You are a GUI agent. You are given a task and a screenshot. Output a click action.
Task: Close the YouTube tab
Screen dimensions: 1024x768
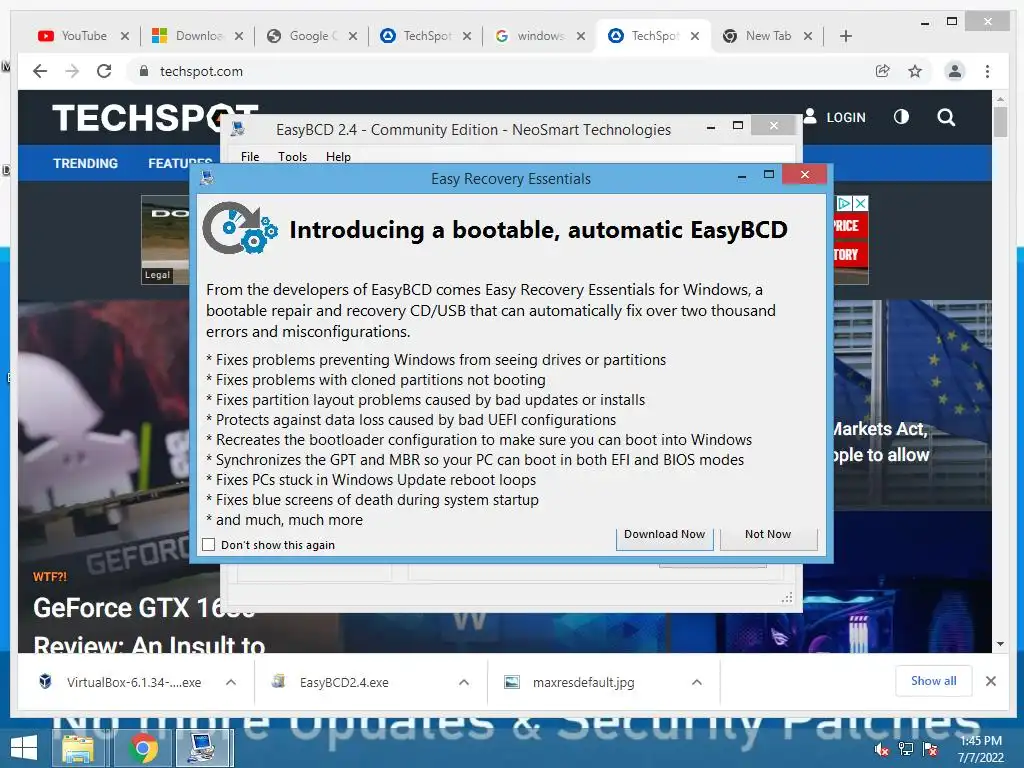pos(125,36)
